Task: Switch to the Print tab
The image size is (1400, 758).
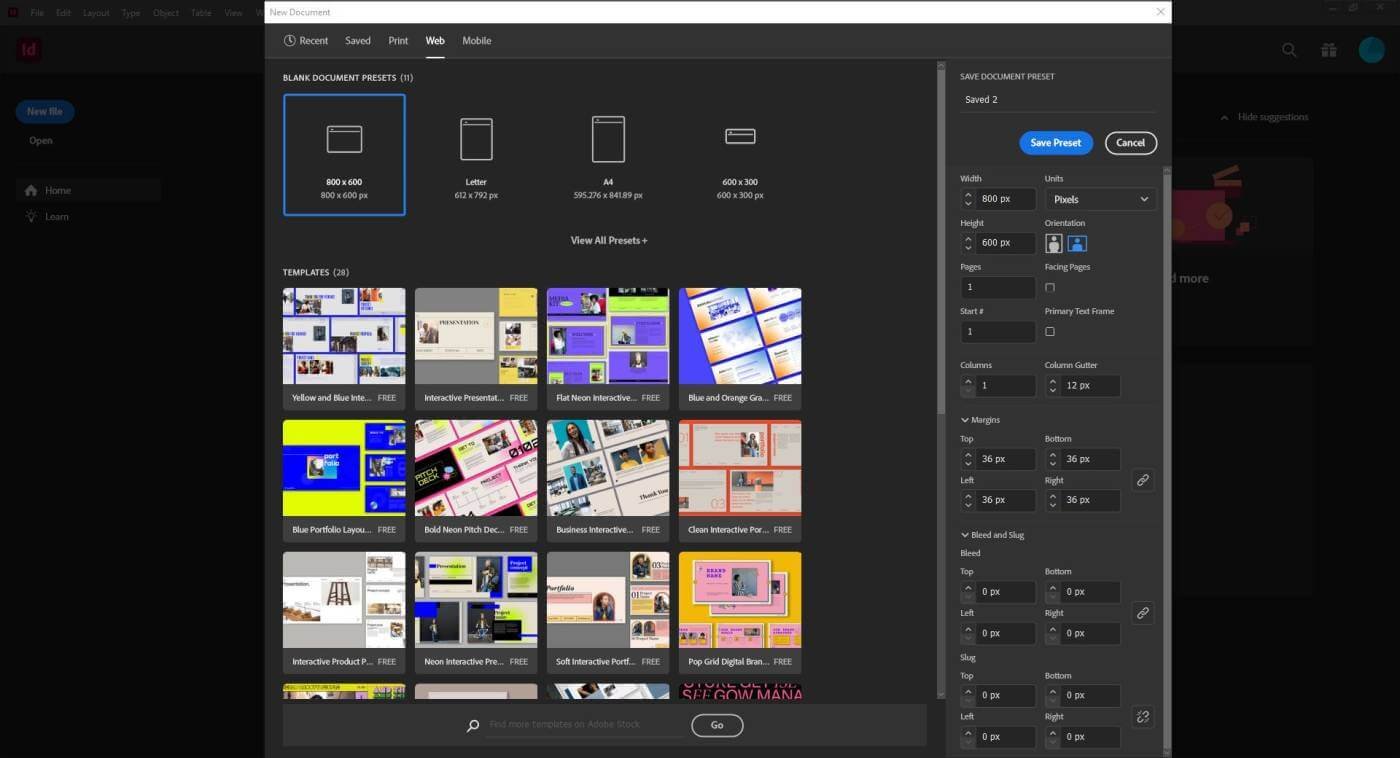Action: tap(398, 41)
